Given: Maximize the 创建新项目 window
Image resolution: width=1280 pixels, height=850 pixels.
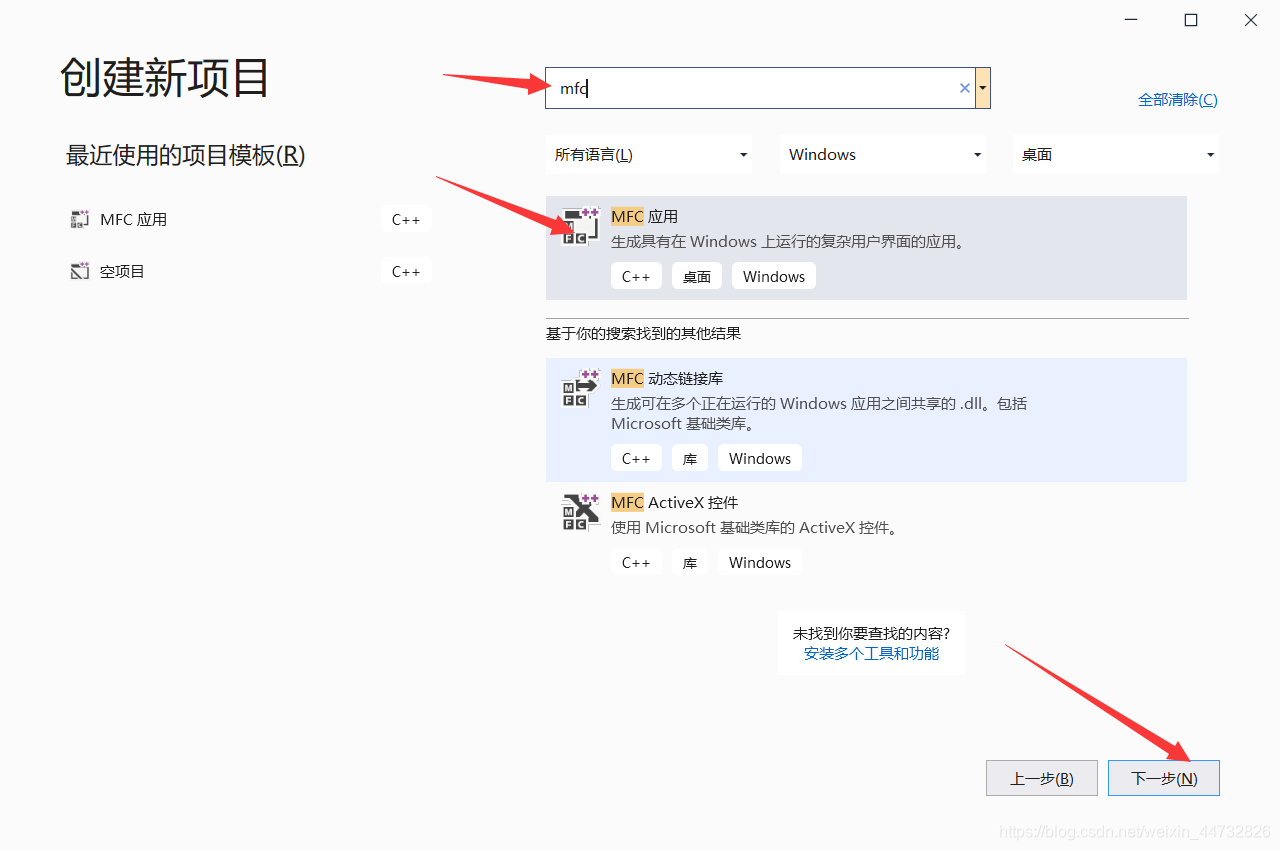Looking at the screenshot, I should tap(1191, 20).
